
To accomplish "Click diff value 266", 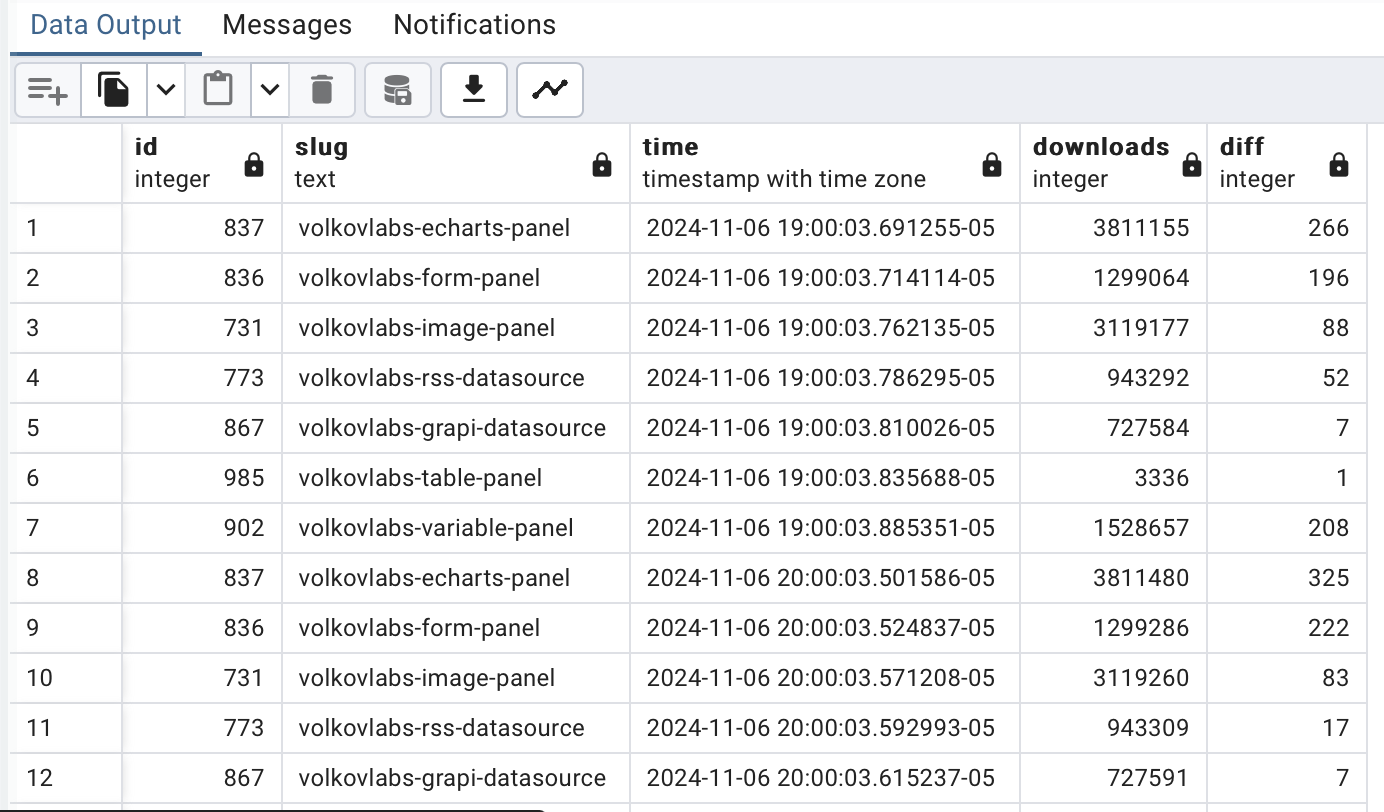I will tap(1286, 228).
